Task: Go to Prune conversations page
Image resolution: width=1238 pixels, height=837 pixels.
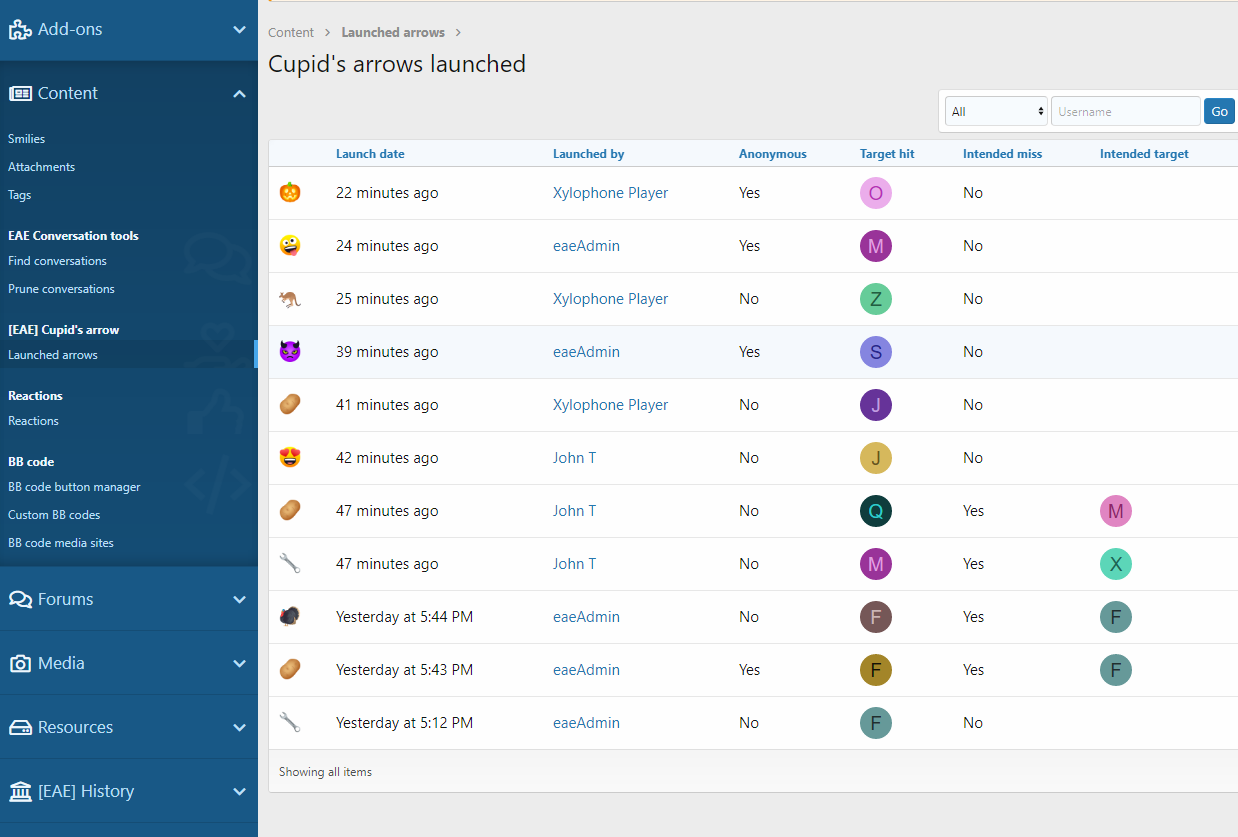Action: click(61, 289)
